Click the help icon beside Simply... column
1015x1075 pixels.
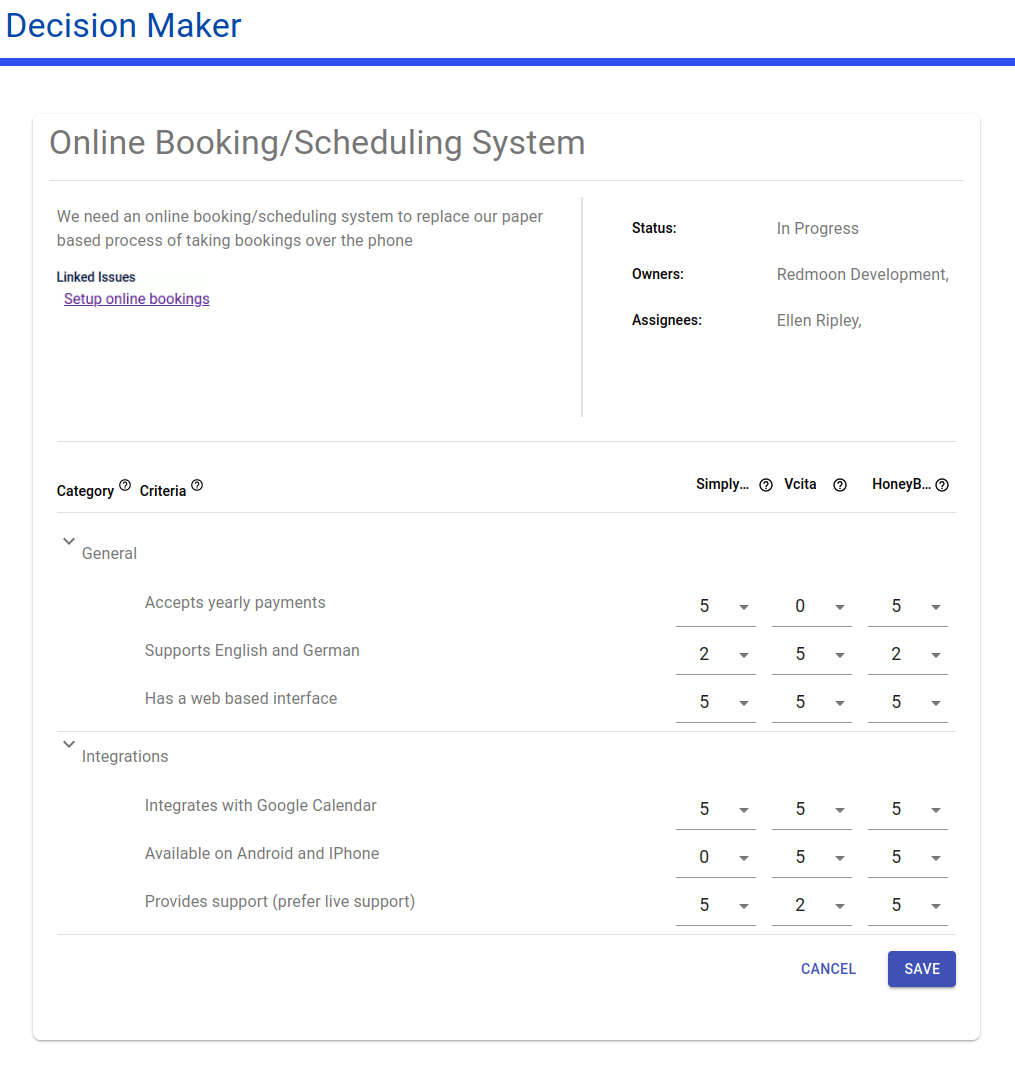[766, 485]
